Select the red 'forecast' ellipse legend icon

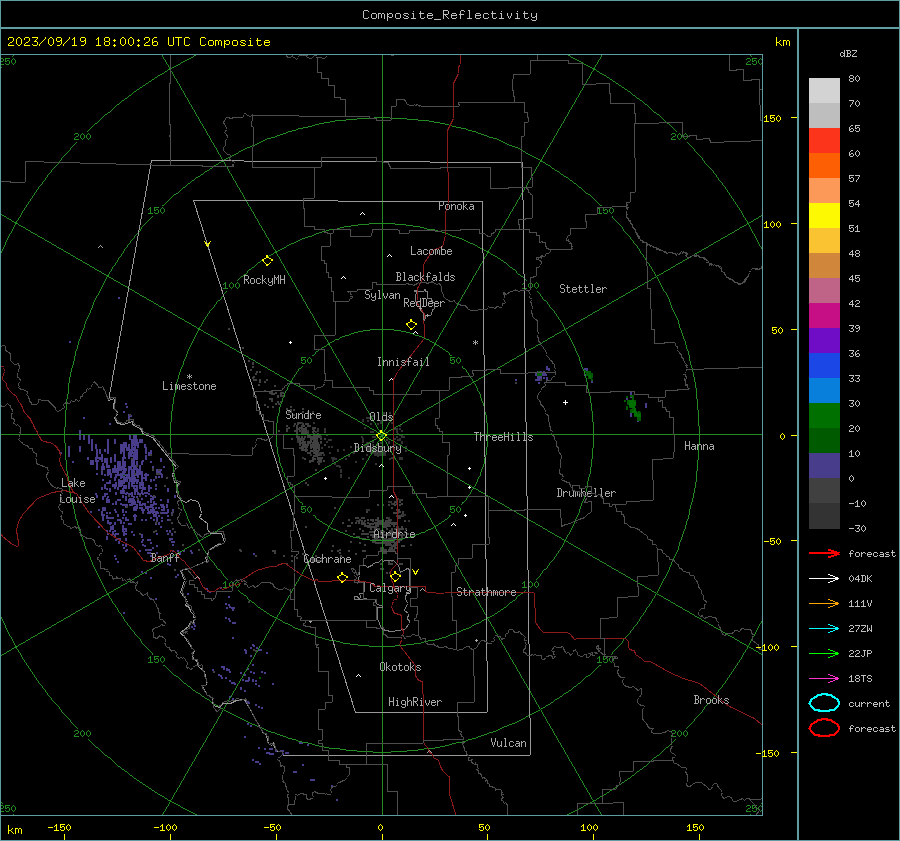824,728
